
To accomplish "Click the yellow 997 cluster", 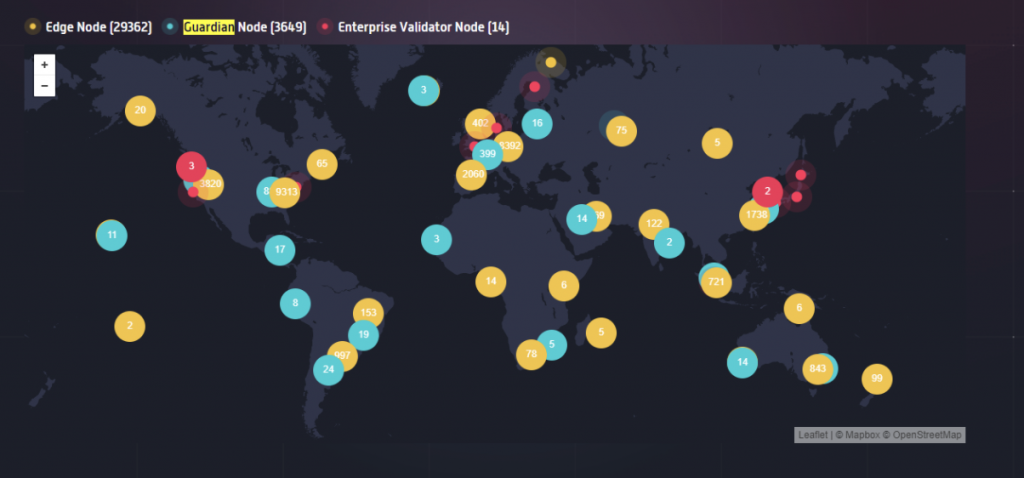I will pyautogui.click(x=344, y=355).
